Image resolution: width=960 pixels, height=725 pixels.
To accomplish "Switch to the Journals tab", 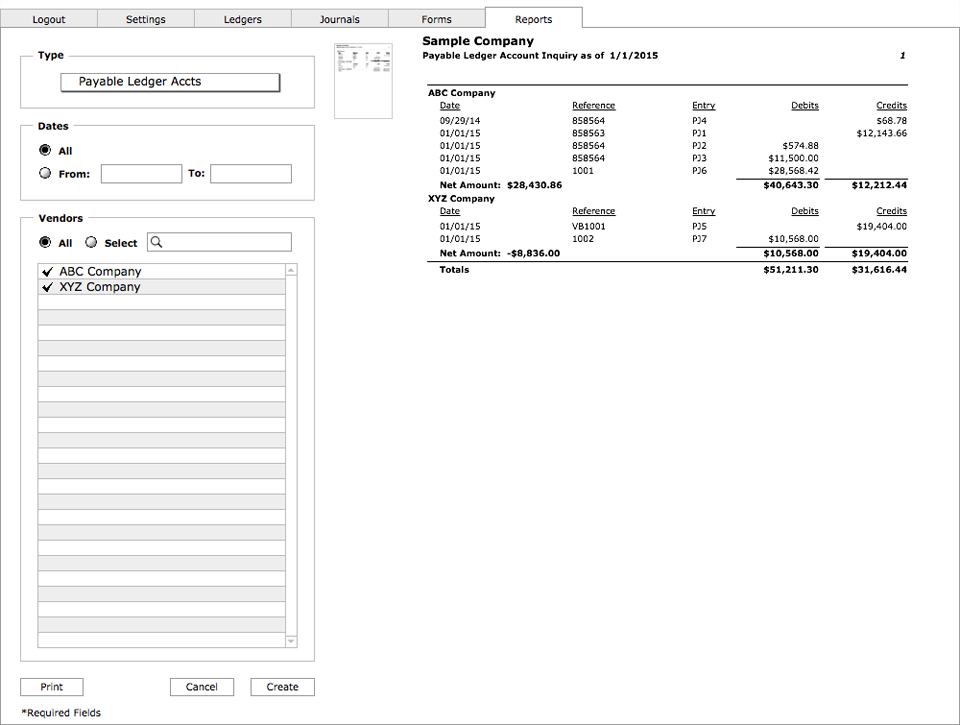I will (x=339, y=19).
